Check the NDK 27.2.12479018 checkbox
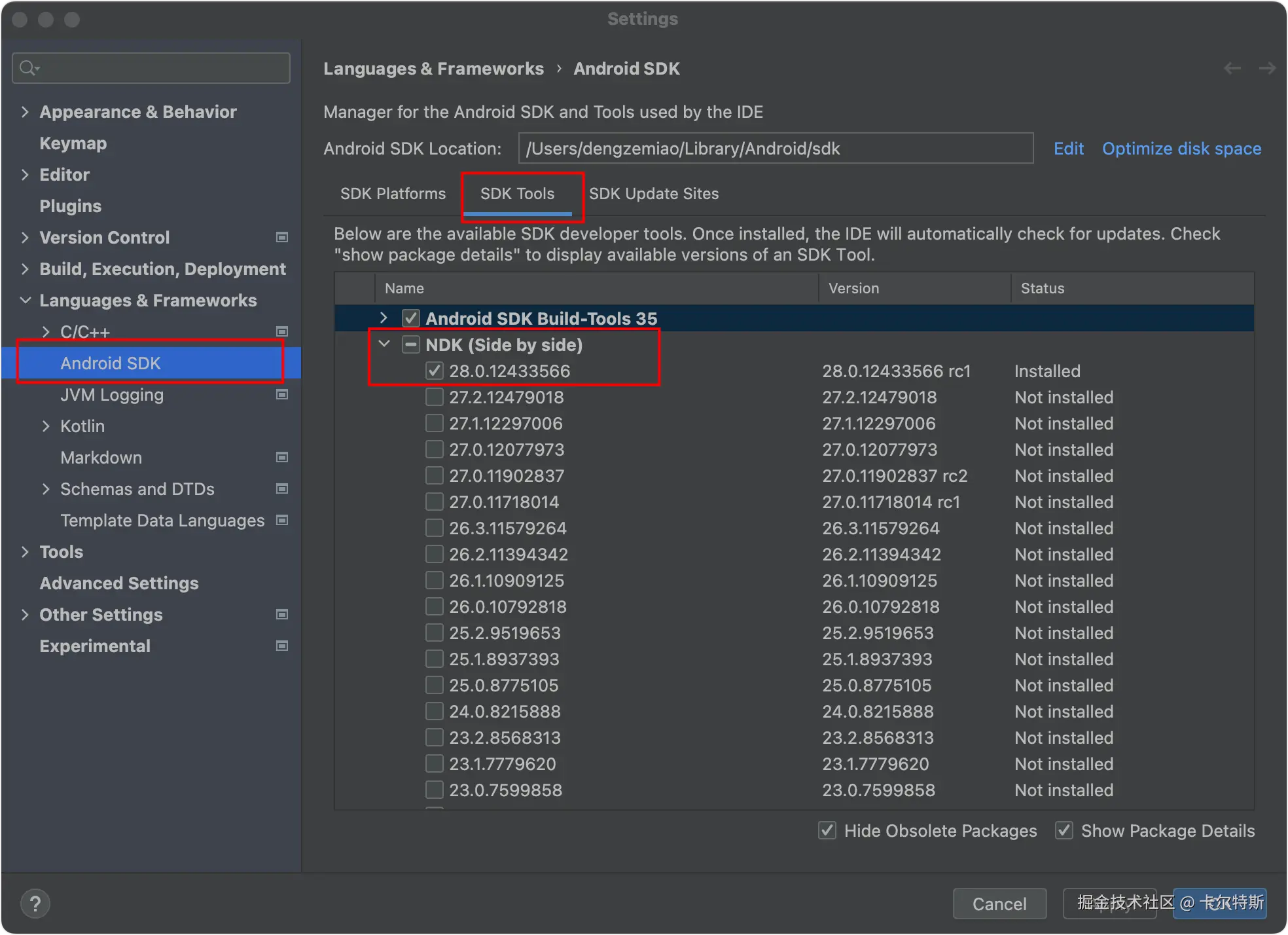Screen dimensions: 1288x935 [x=435, y=397]
